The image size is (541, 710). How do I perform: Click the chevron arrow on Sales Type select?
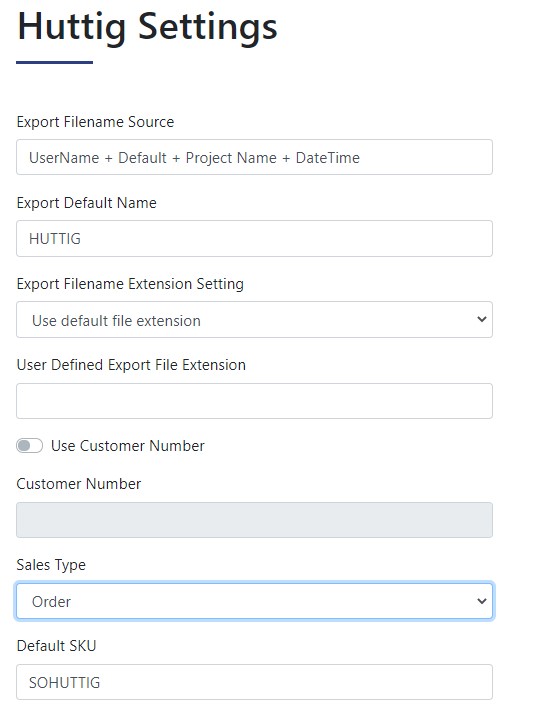point(482,601)
